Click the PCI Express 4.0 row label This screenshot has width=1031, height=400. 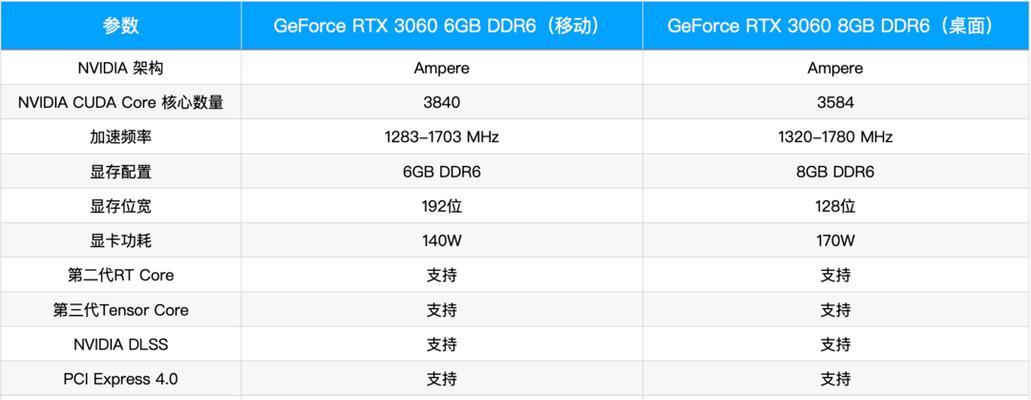[x=120, y=379]
